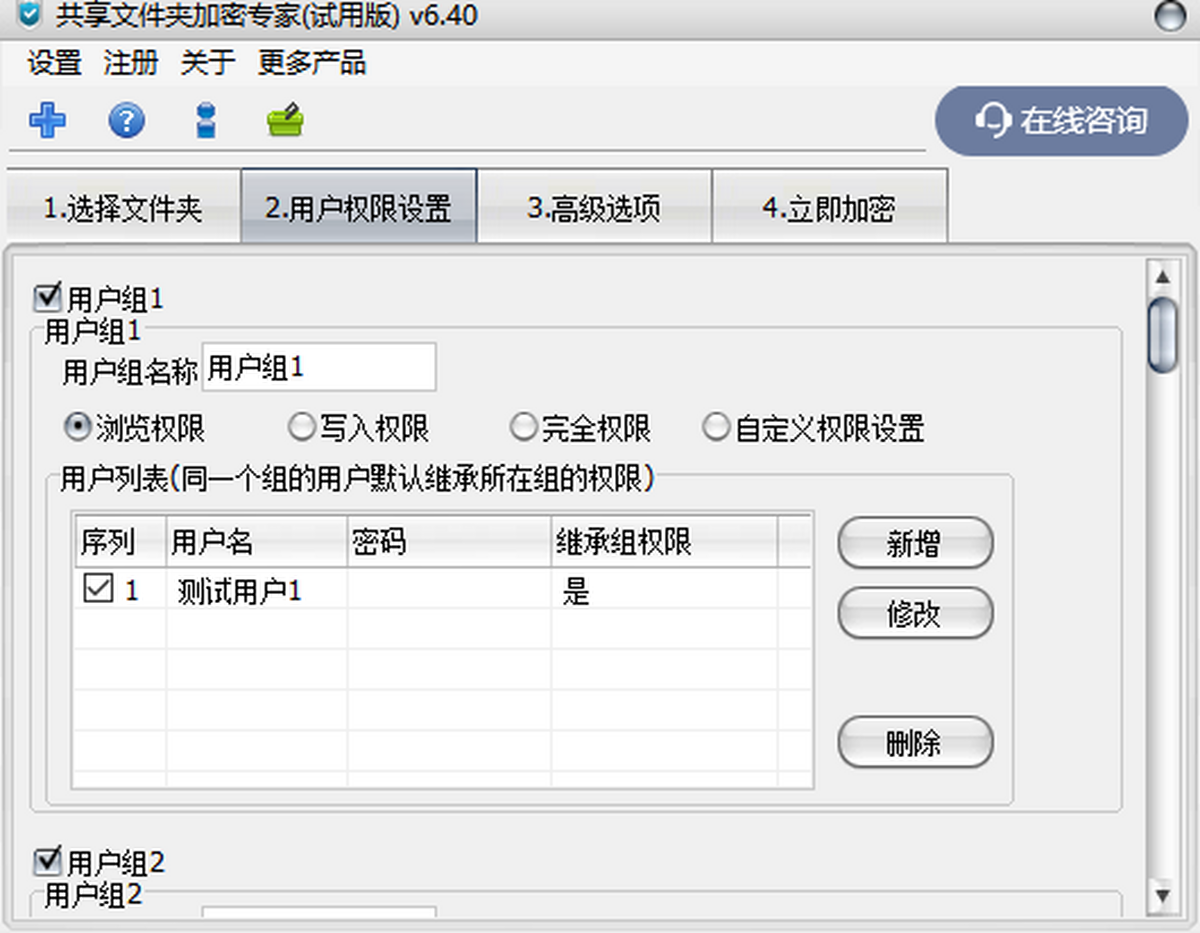Click the blue plus add icon
Screen dimensions: 1200x933
[x=47, y=122]
